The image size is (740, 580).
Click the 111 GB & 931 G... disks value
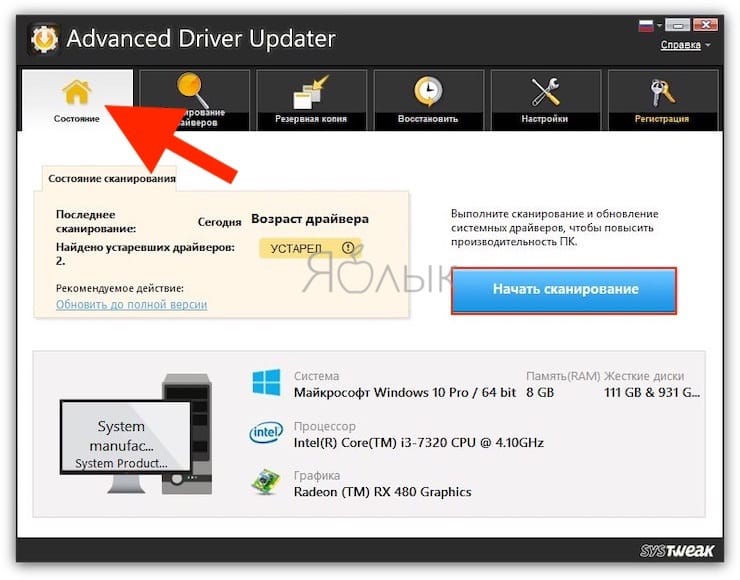click(652, 393)
